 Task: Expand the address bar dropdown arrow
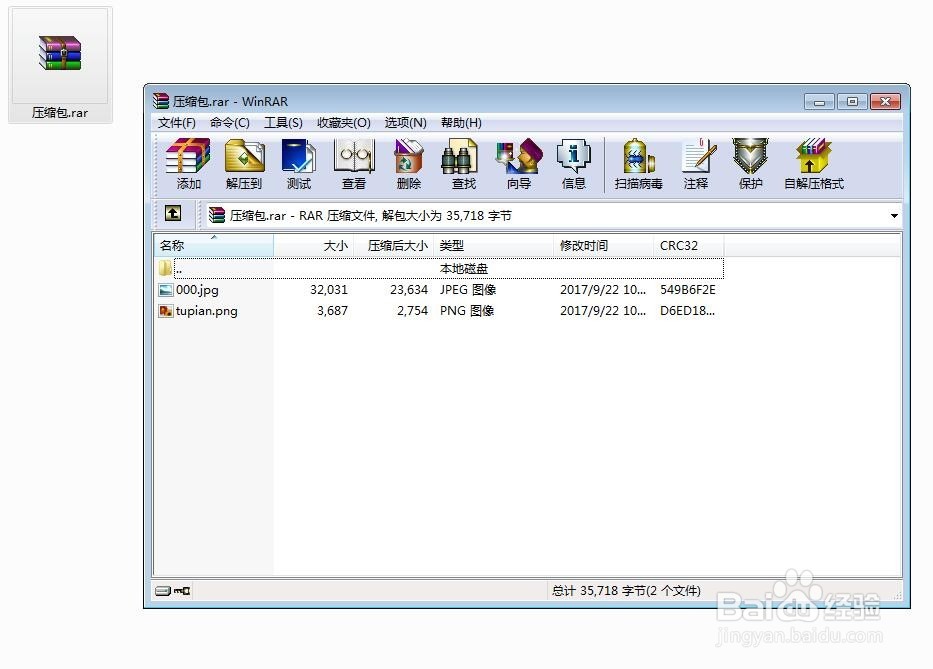(x=894, y=215)
